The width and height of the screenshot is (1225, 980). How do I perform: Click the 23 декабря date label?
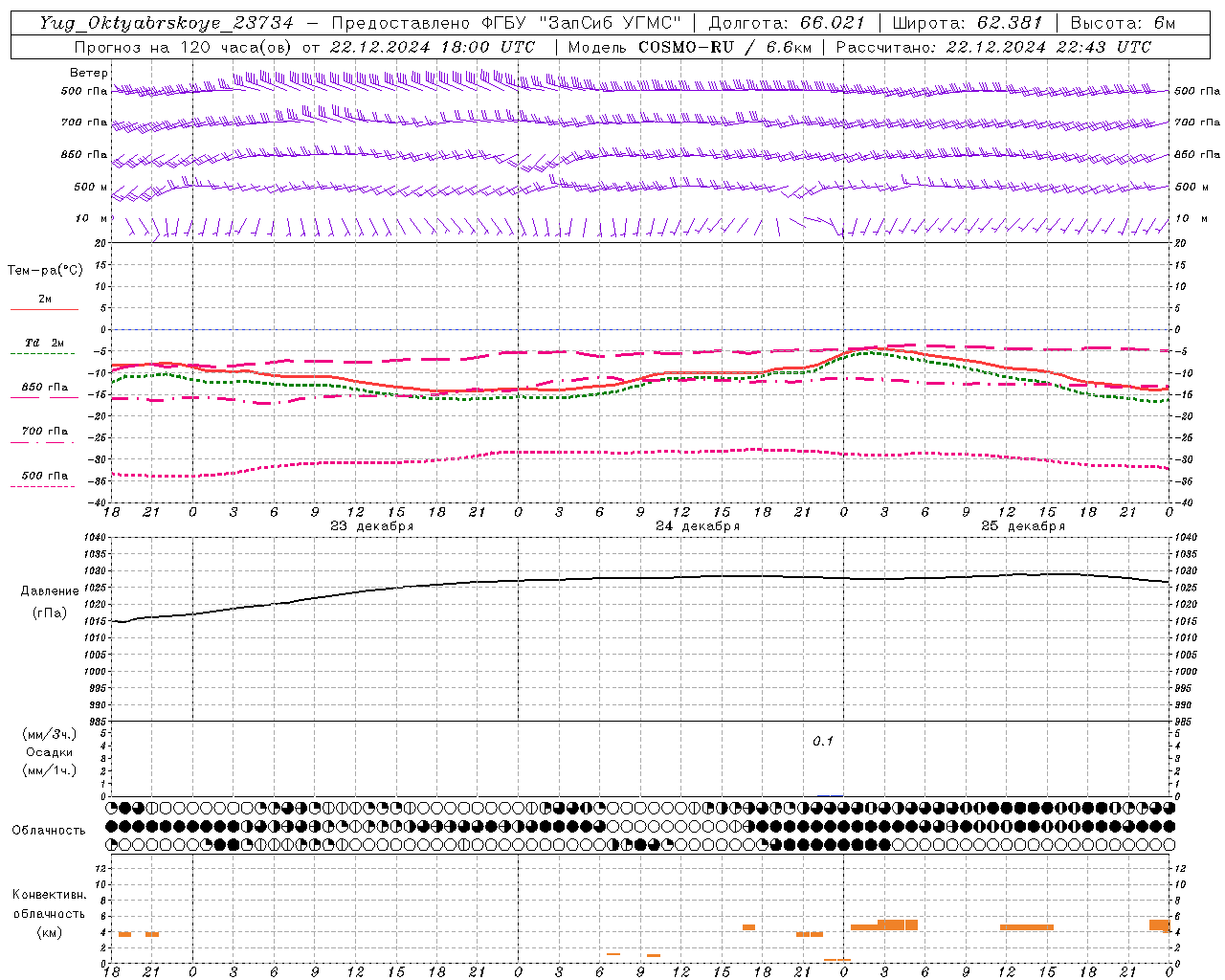pos(372,526)
